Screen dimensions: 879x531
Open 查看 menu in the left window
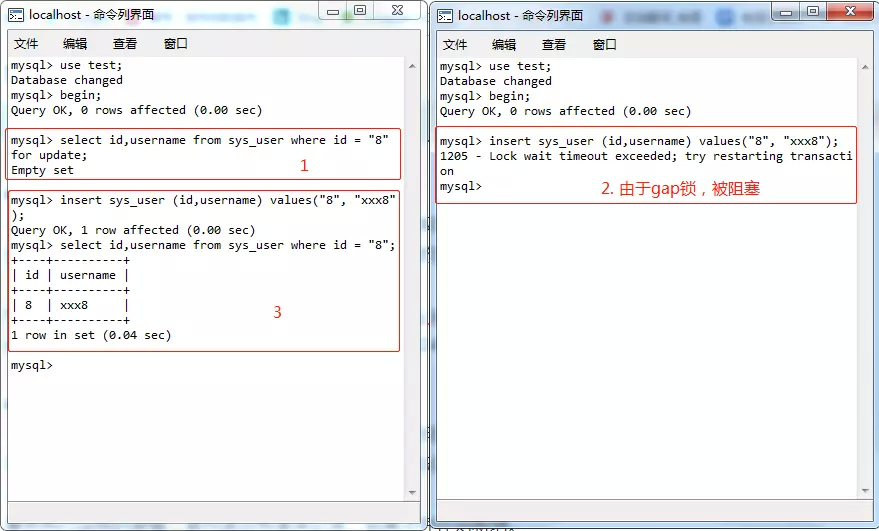[125, 44]
